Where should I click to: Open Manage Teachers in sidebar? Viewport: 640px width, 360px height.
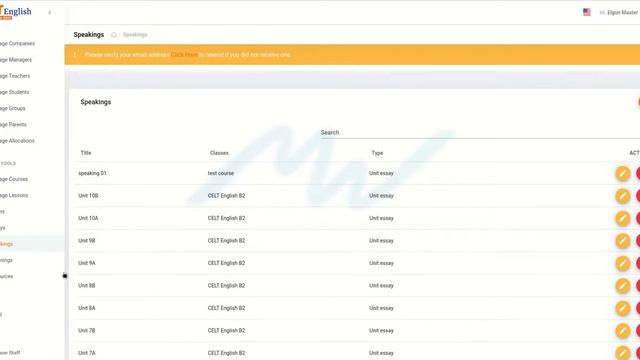15,76
